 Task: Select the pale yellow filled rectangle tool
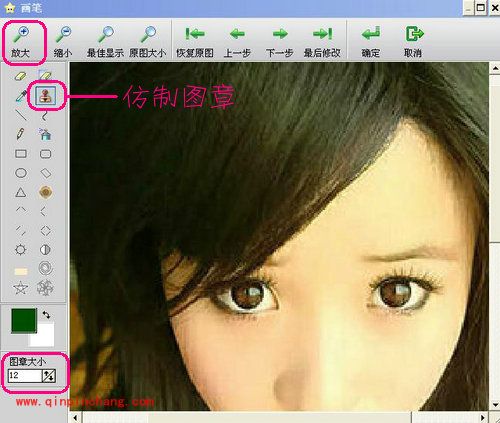pos(21,271)
